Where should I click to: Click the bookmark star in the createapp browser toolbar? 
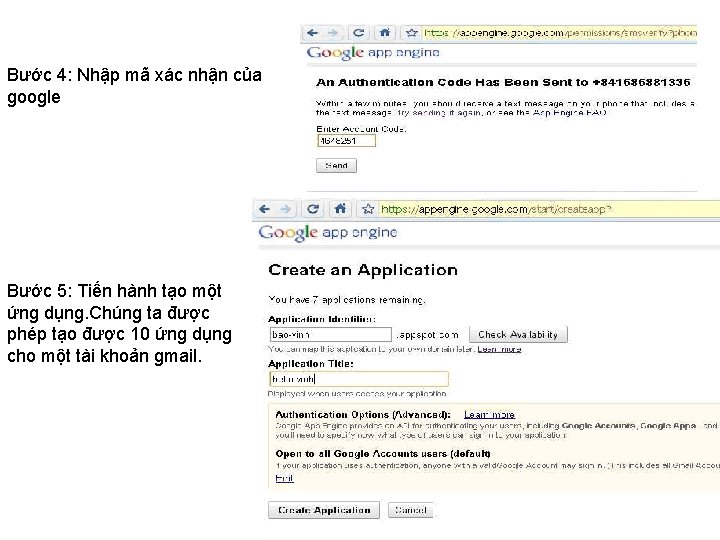point(368,209)
